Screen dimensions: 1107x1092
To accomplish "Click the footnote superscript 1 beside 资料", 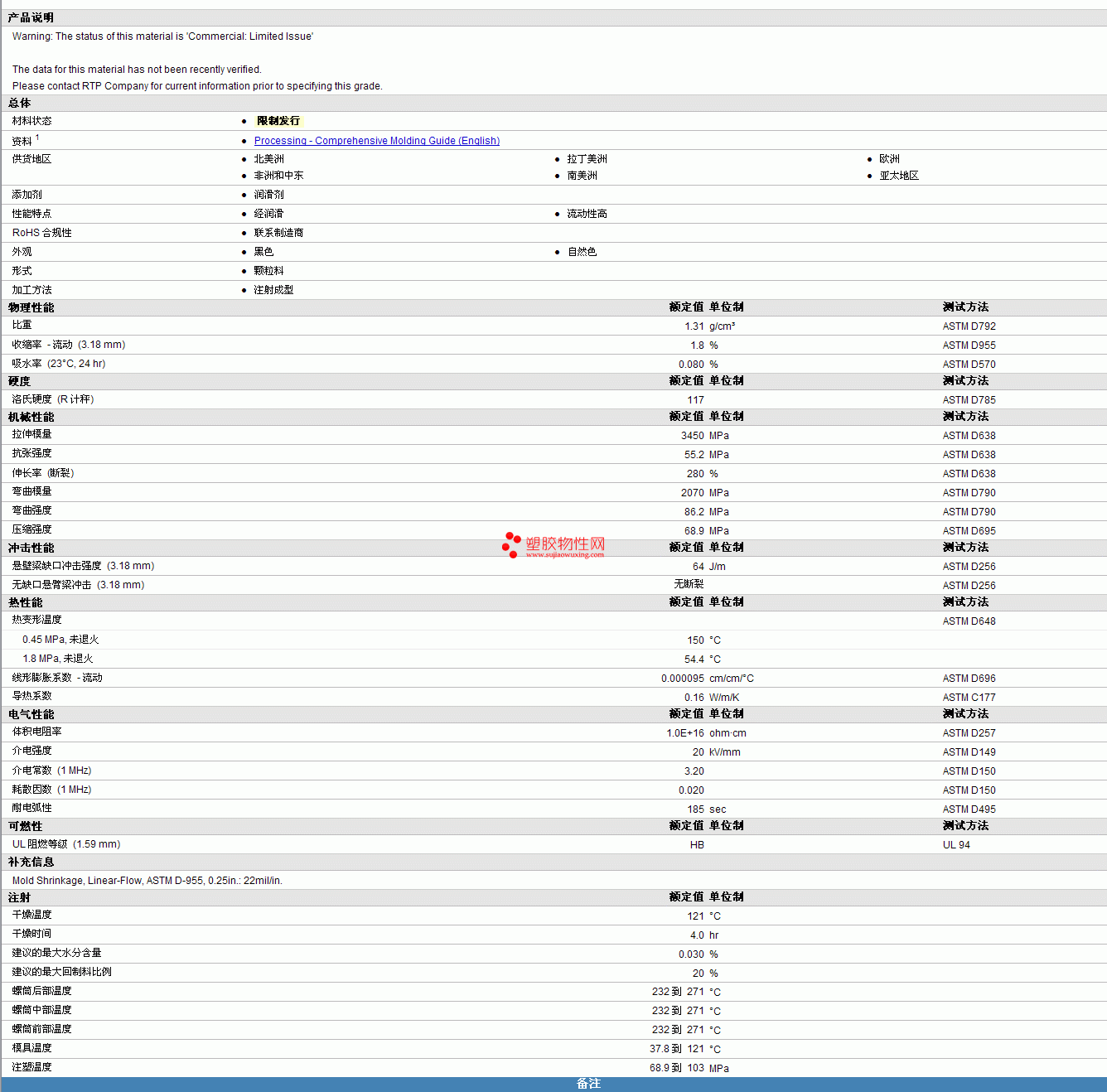I will click(37, 138).
